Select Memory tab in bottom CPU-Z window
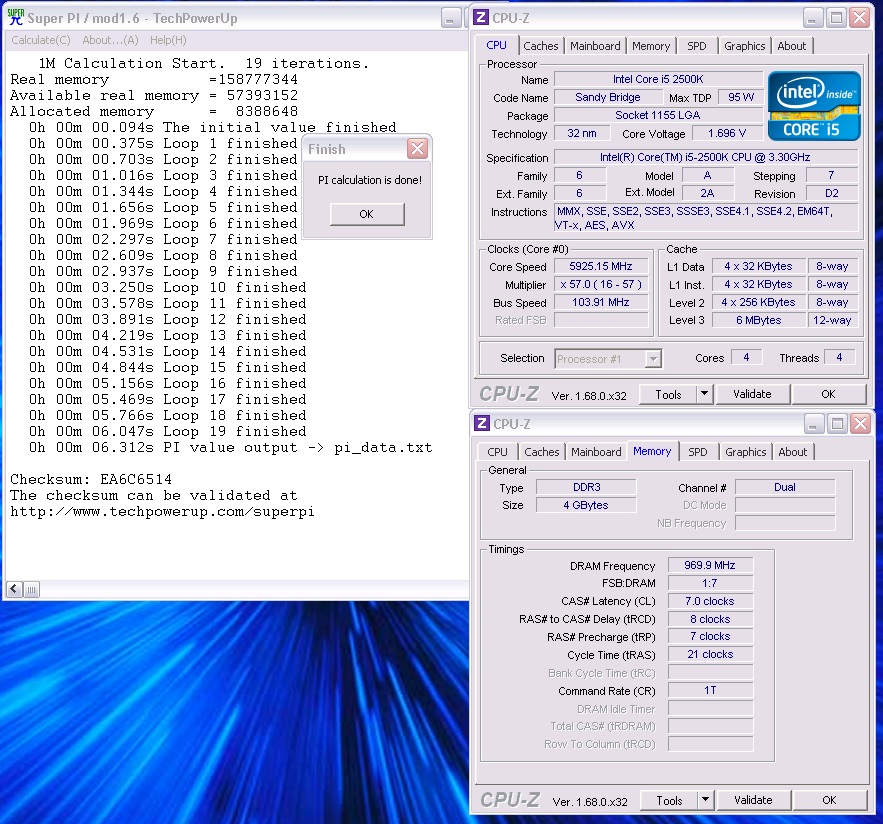 (x=652, y=451)
